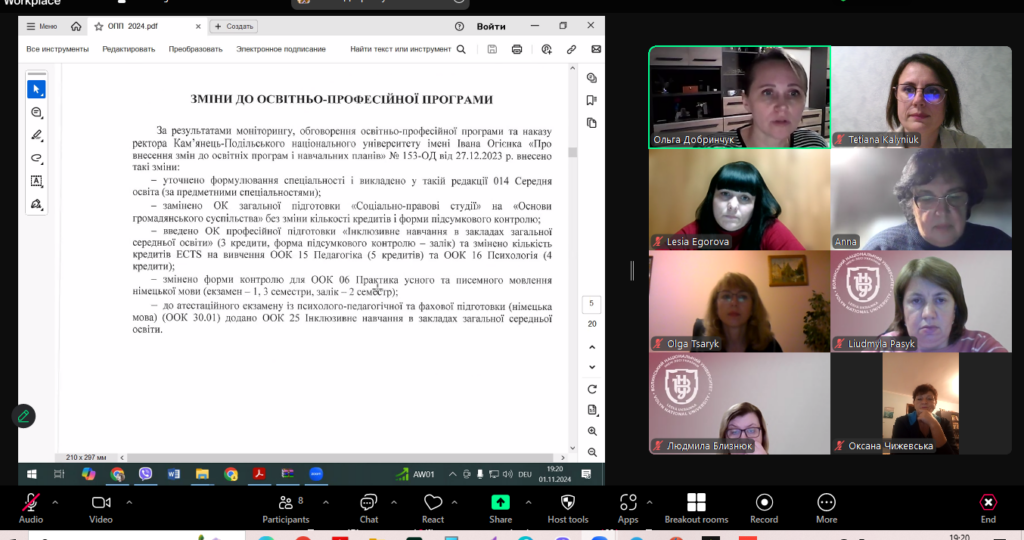The image size is (1024, 540).
Task: Click the PDF vertical scrollbar thumb
Action: (x=573, y=152)
